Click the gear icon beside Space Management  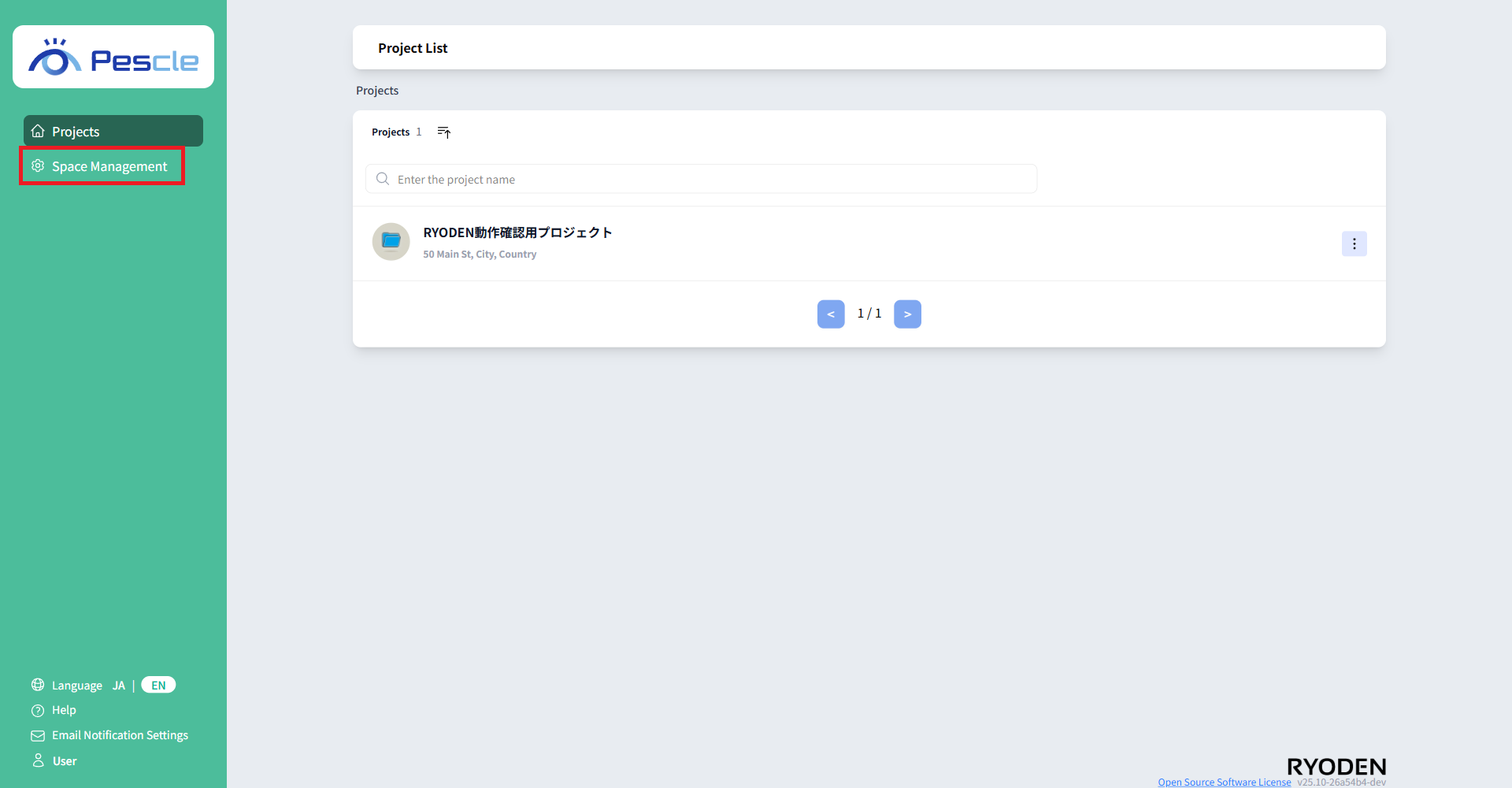tap(38, 166)
